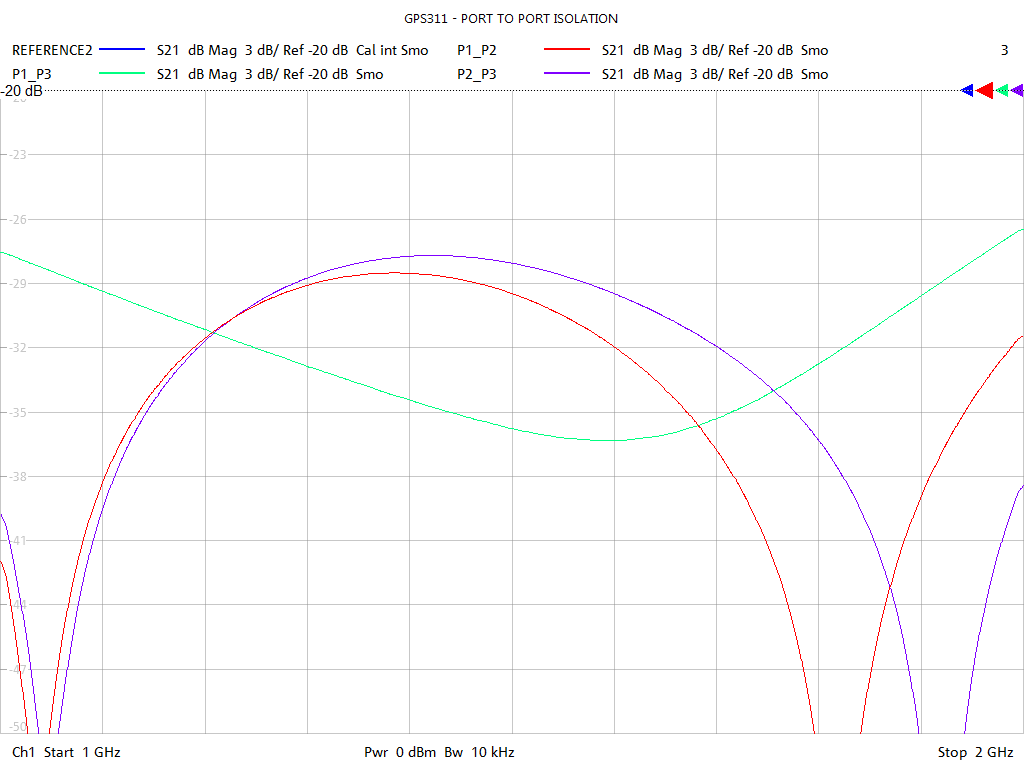This screenshot has height=768, width=1024.
Task: Click P2_P3 trace S21 dB Mag settings text
Action: click(715, 74)
